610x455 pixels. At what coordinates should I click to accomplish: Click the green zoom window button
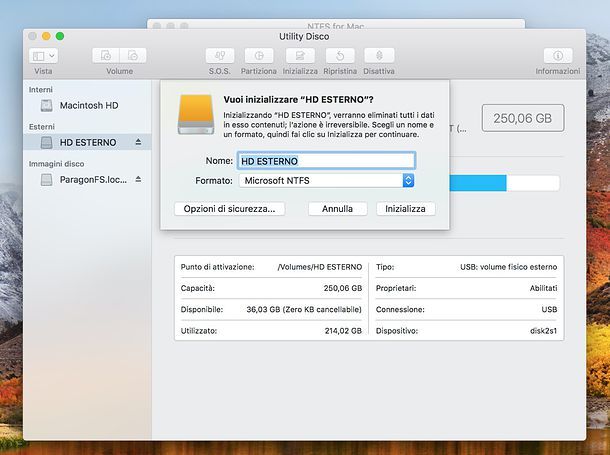tap(60, 36)
